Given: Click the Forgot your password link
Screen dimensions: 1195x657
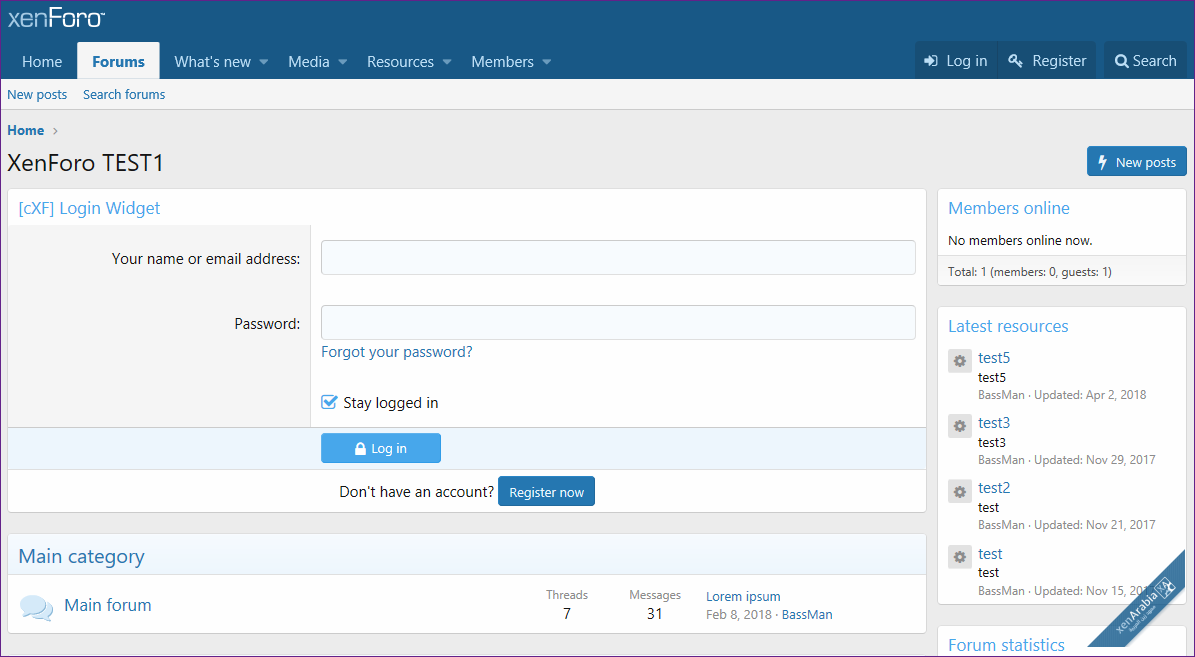Looking at the screenshot, I should click(x=396, y=352).
